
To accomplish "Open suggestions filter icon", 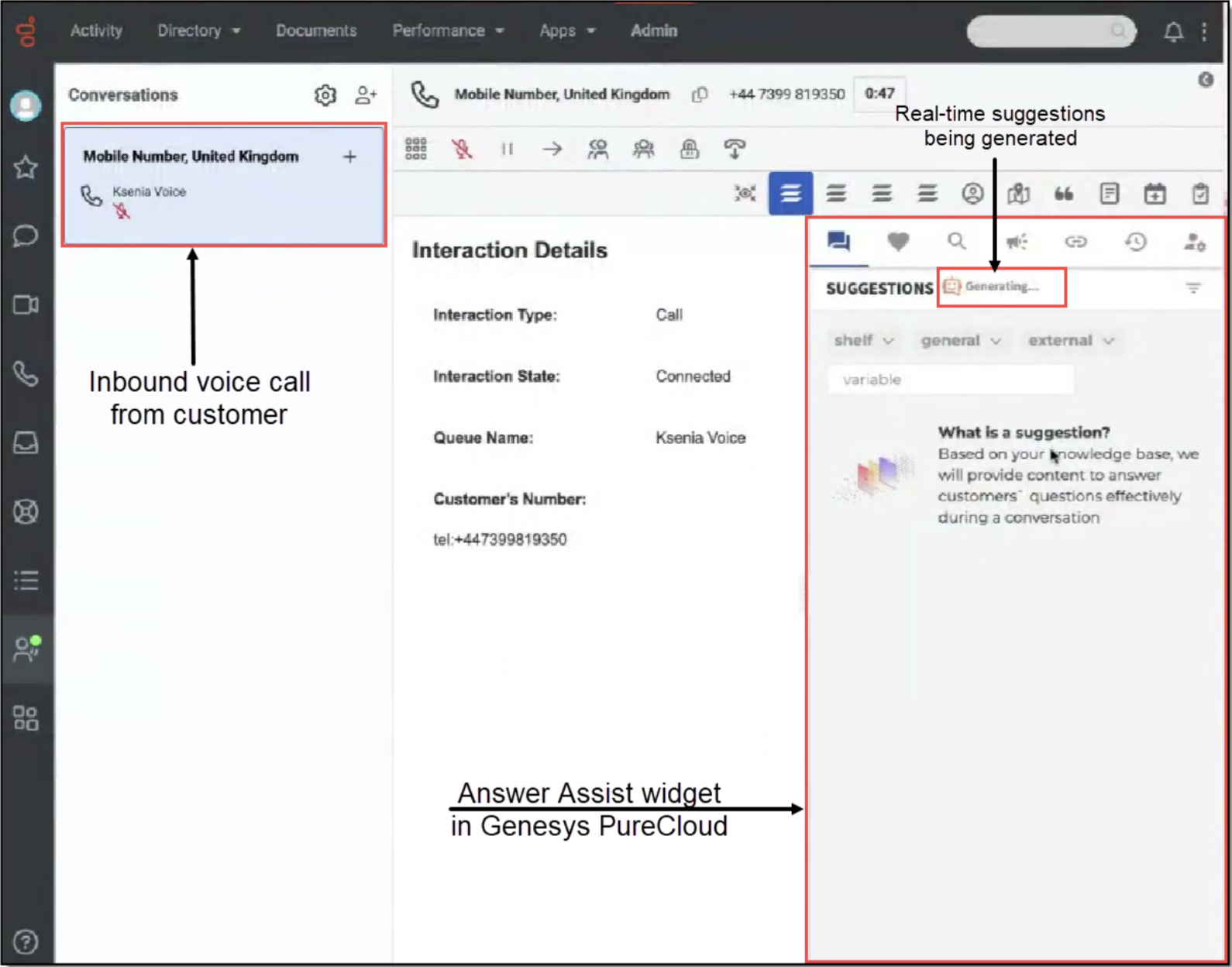I will pyautogui.click(x=1193, y=288).
